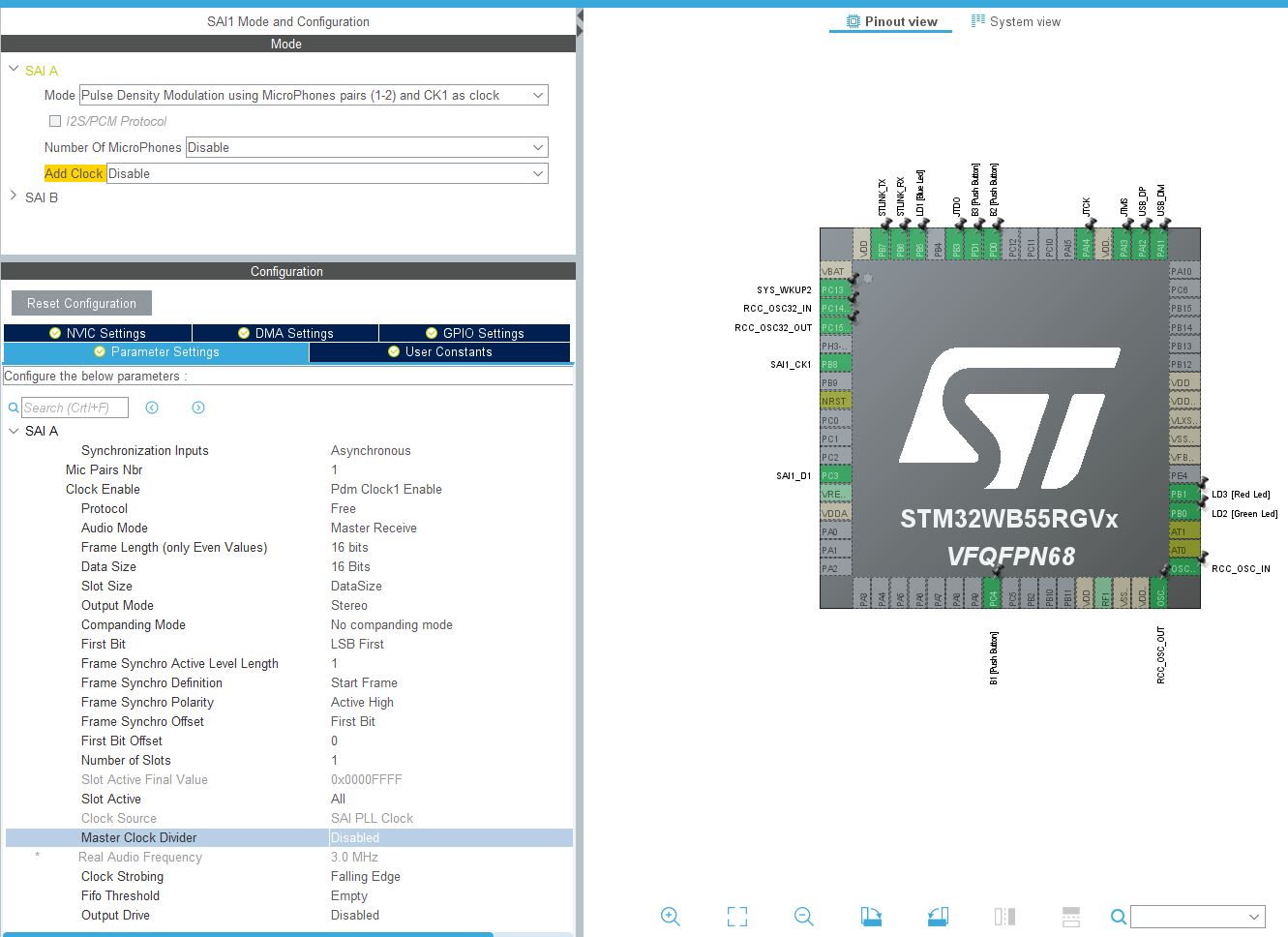Click the PB0 green LED pin
The width and height of the screenshot is (1288, 937).
click(x=1184, y=513)
